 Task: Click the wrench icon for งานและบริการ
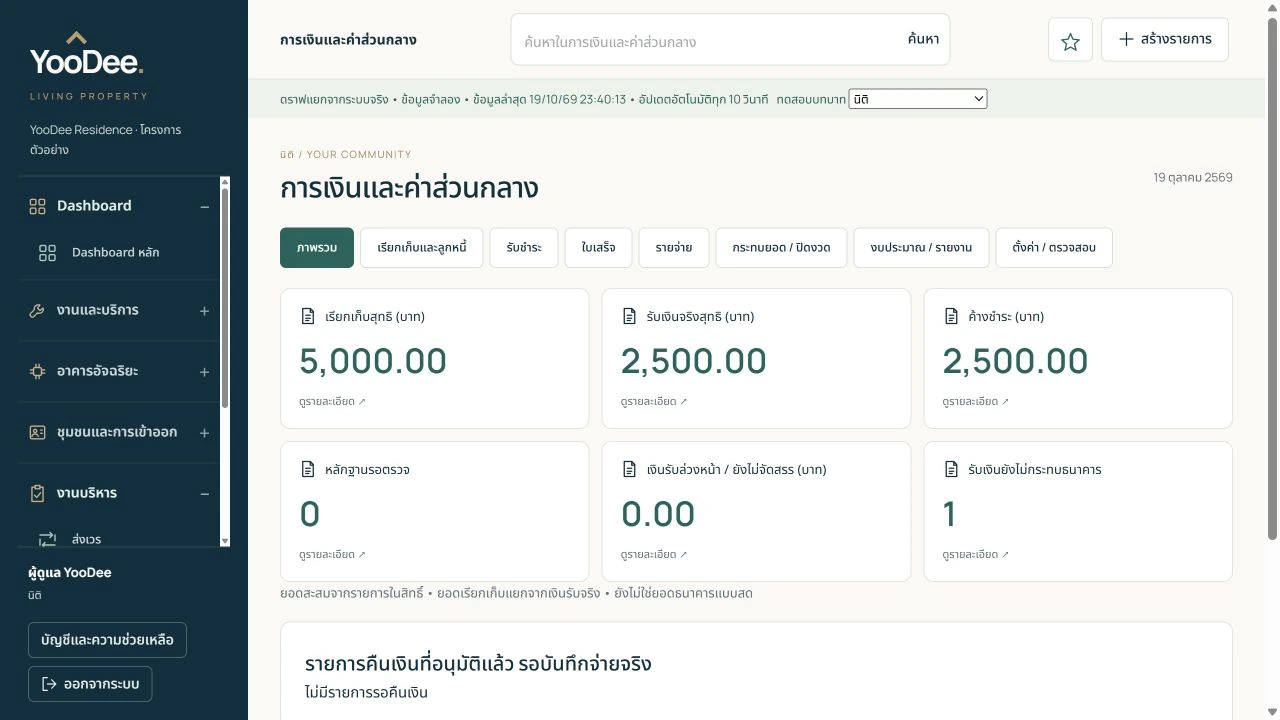tap(38, 311)
